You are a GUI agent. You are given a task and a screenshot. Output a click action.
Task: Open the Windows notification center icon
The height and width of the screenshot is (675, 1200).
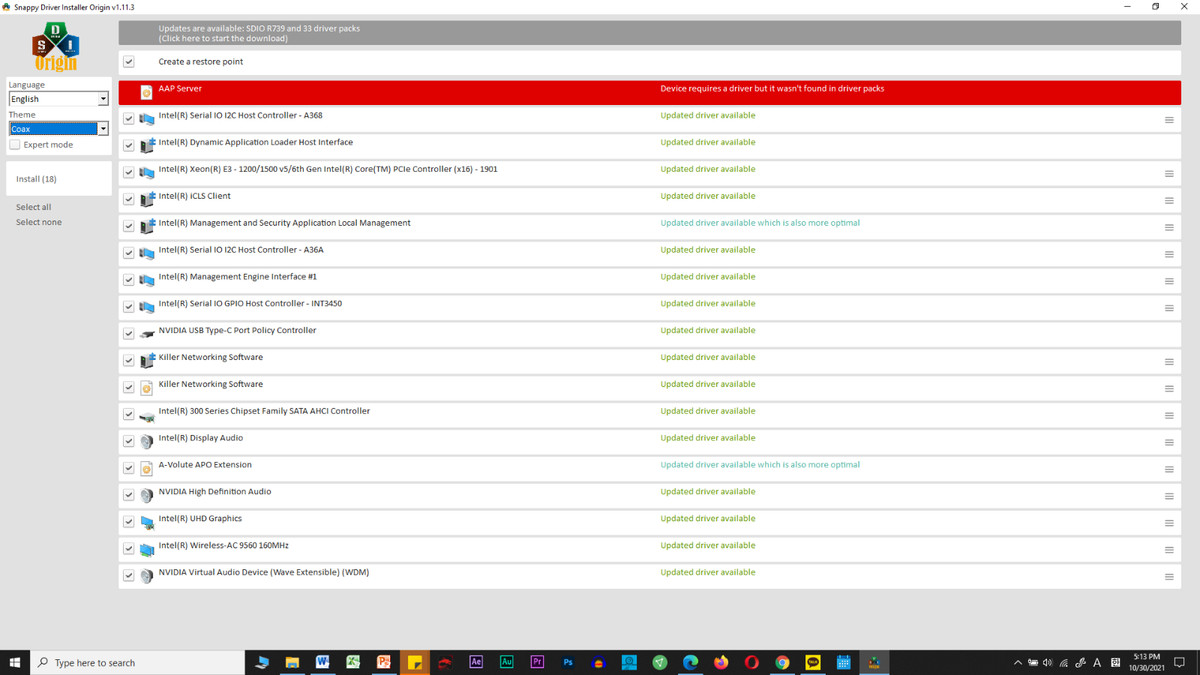(1180, 662)
